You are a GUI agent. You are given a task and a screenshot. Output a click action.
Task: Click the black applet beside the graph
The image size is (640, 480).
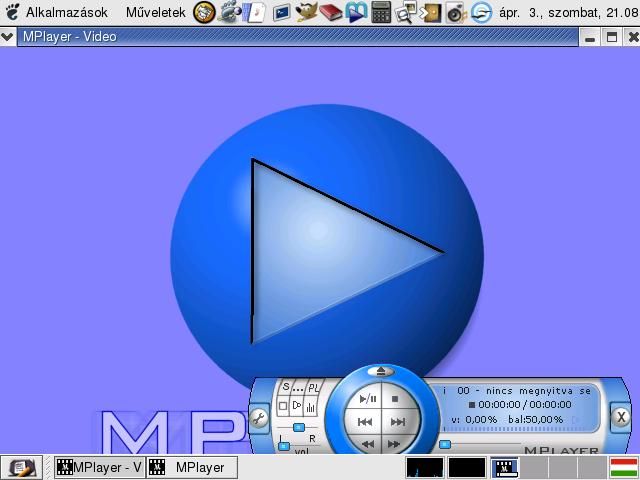click(x=467, y=467)
